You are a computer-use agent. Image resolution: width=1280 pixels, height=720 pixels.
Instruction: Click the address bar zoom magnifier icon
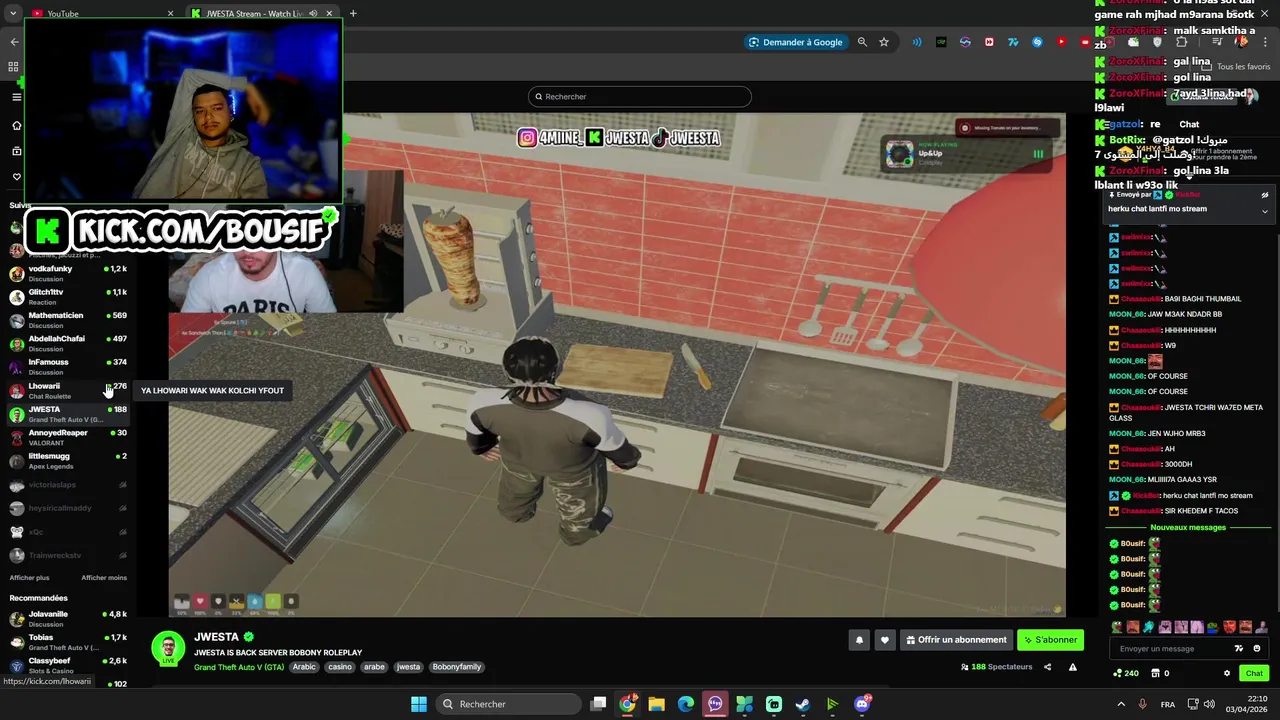coord(862,42)
